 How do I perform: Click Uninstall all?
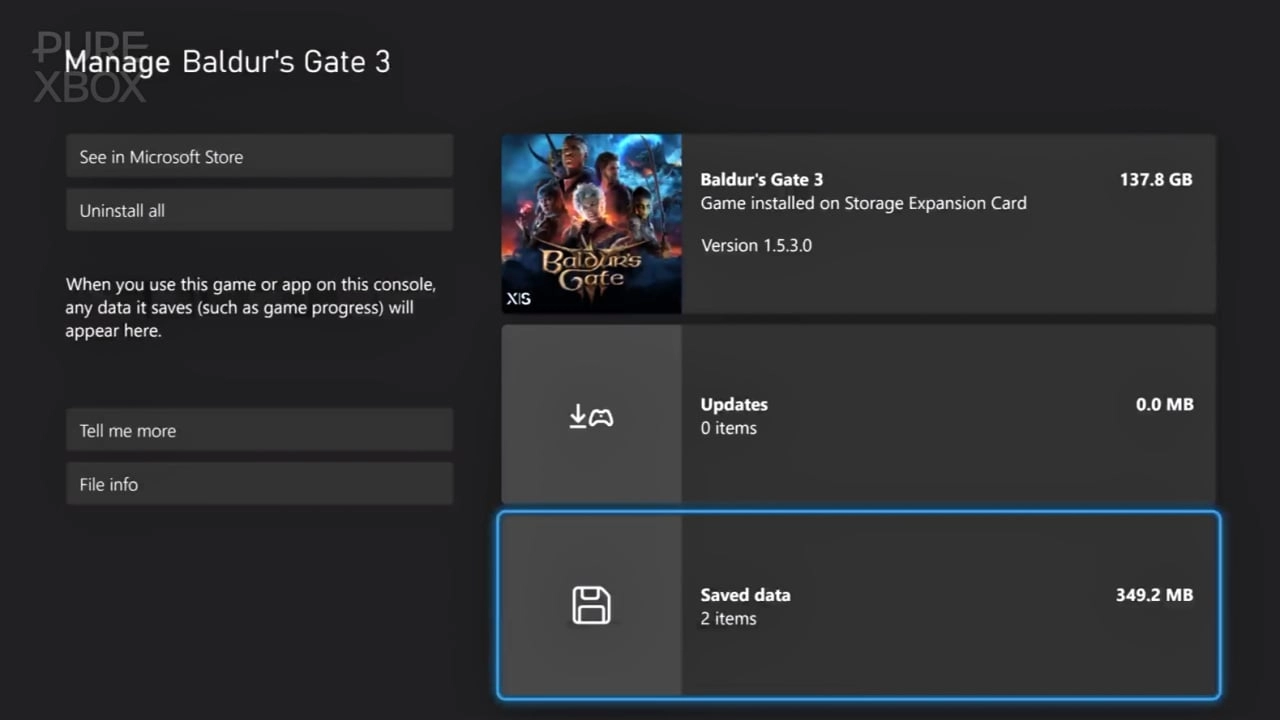[x=259, y=210]
